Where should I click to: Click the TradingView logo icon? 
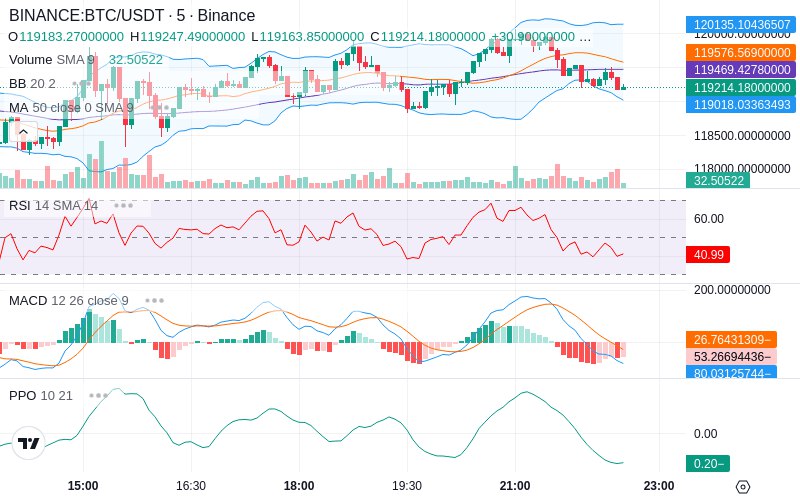[x=29, y=443]
